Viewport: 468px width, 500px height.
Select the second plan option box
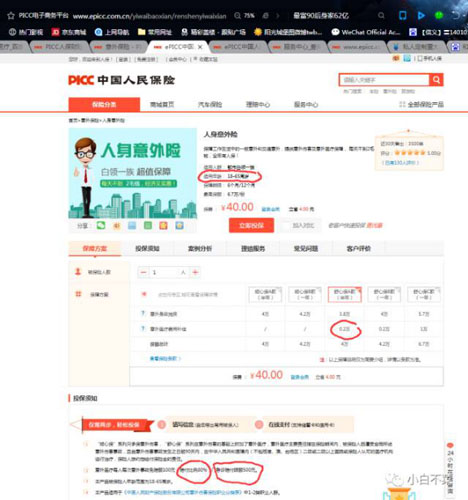pyautogui.click(x=305, y=294)
